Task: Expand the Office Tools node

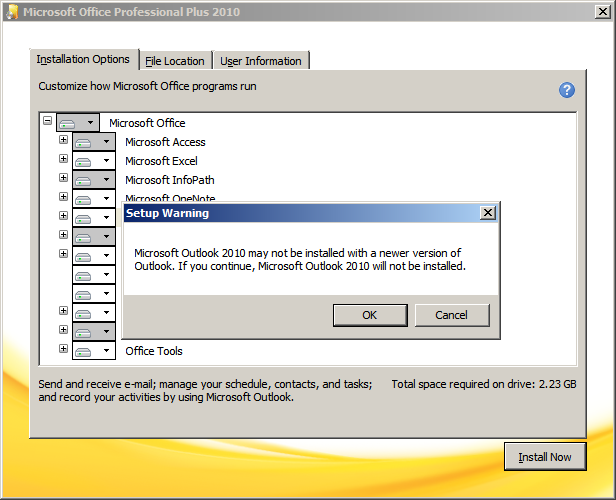Action: coord(63,348)
